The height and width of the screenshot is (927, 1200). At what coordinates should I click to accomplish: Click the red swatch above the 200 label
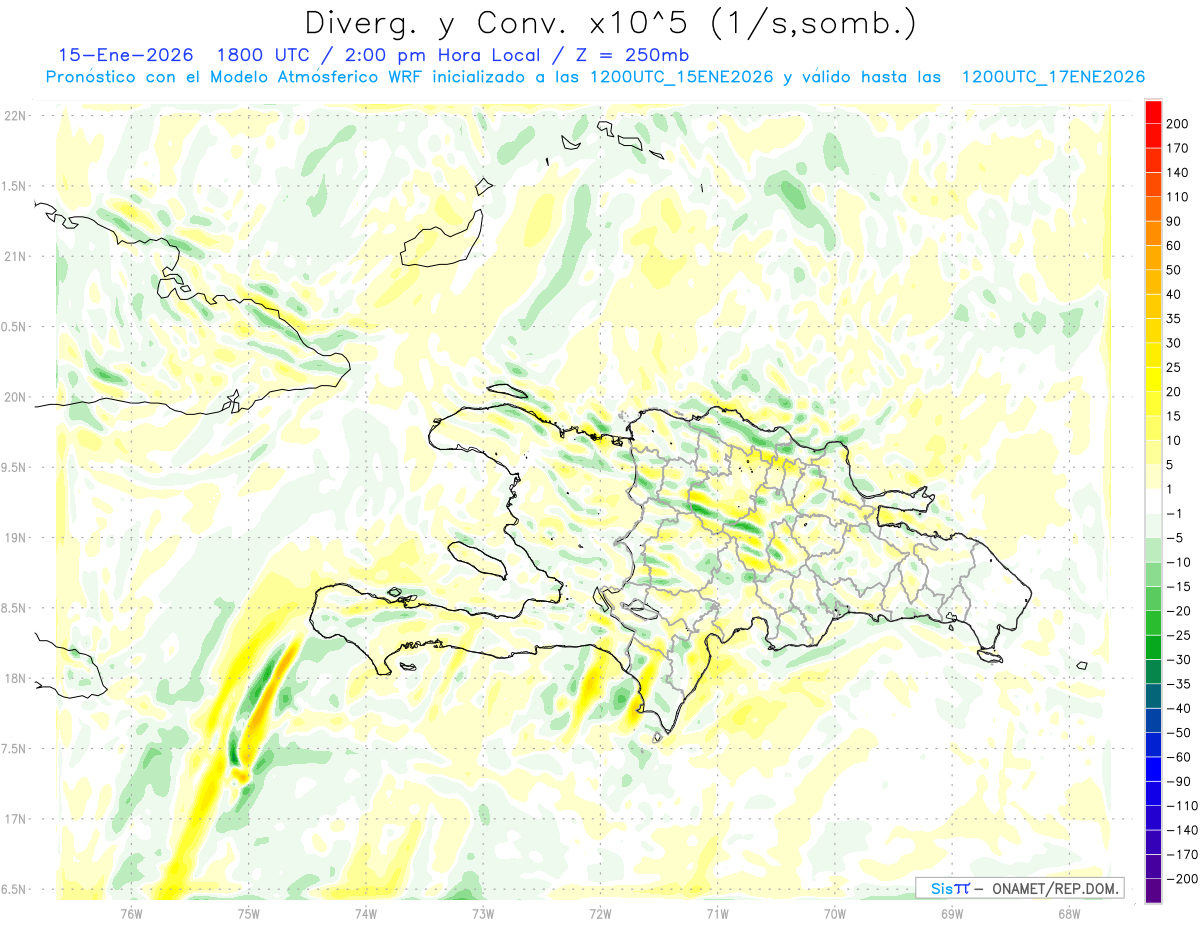[1153, 111]
